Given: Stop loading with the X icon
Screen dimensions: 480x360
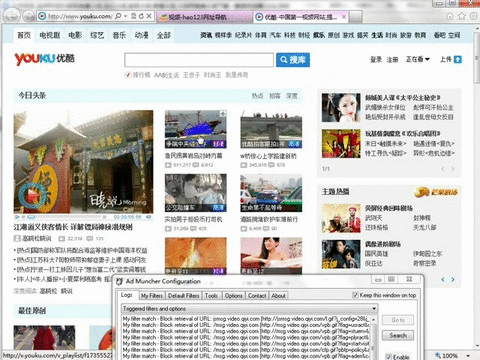Looking at the screenshot, I should tap(149, 16).
